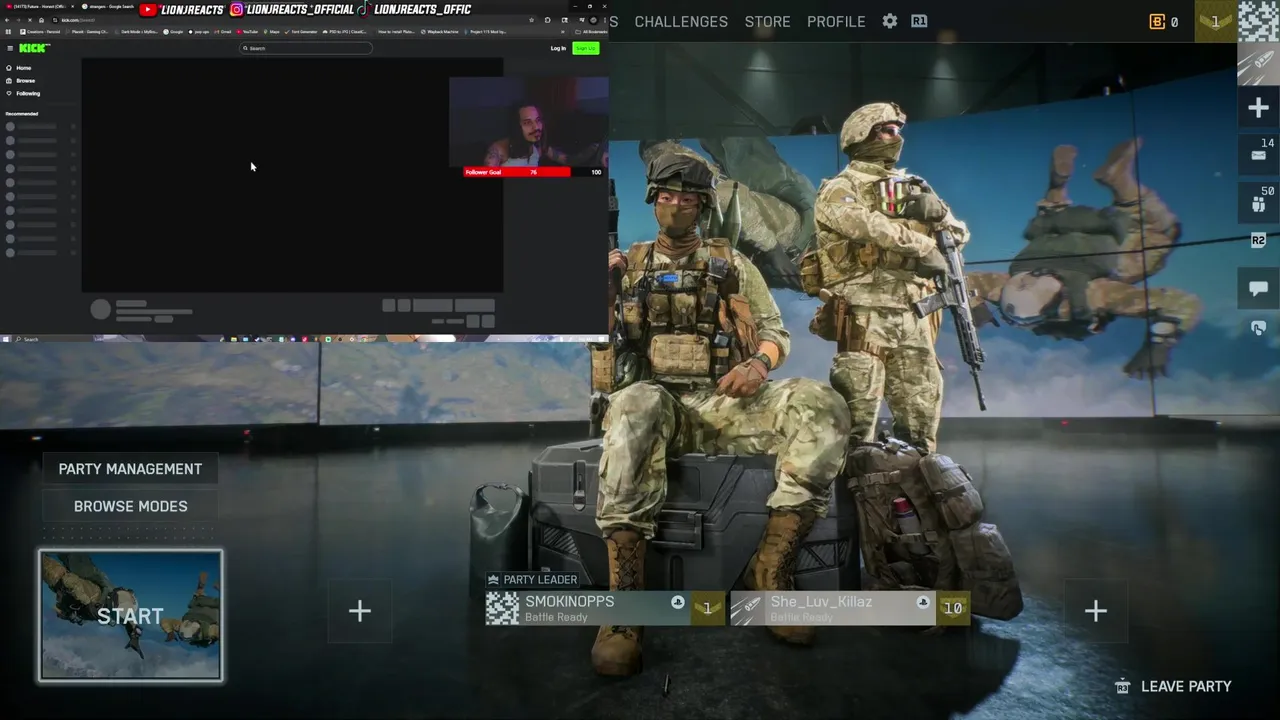Open the mail inbox icon showing 14
Image resolution: width=1280 pixels, height=720 pixels.
point(1258,153)
